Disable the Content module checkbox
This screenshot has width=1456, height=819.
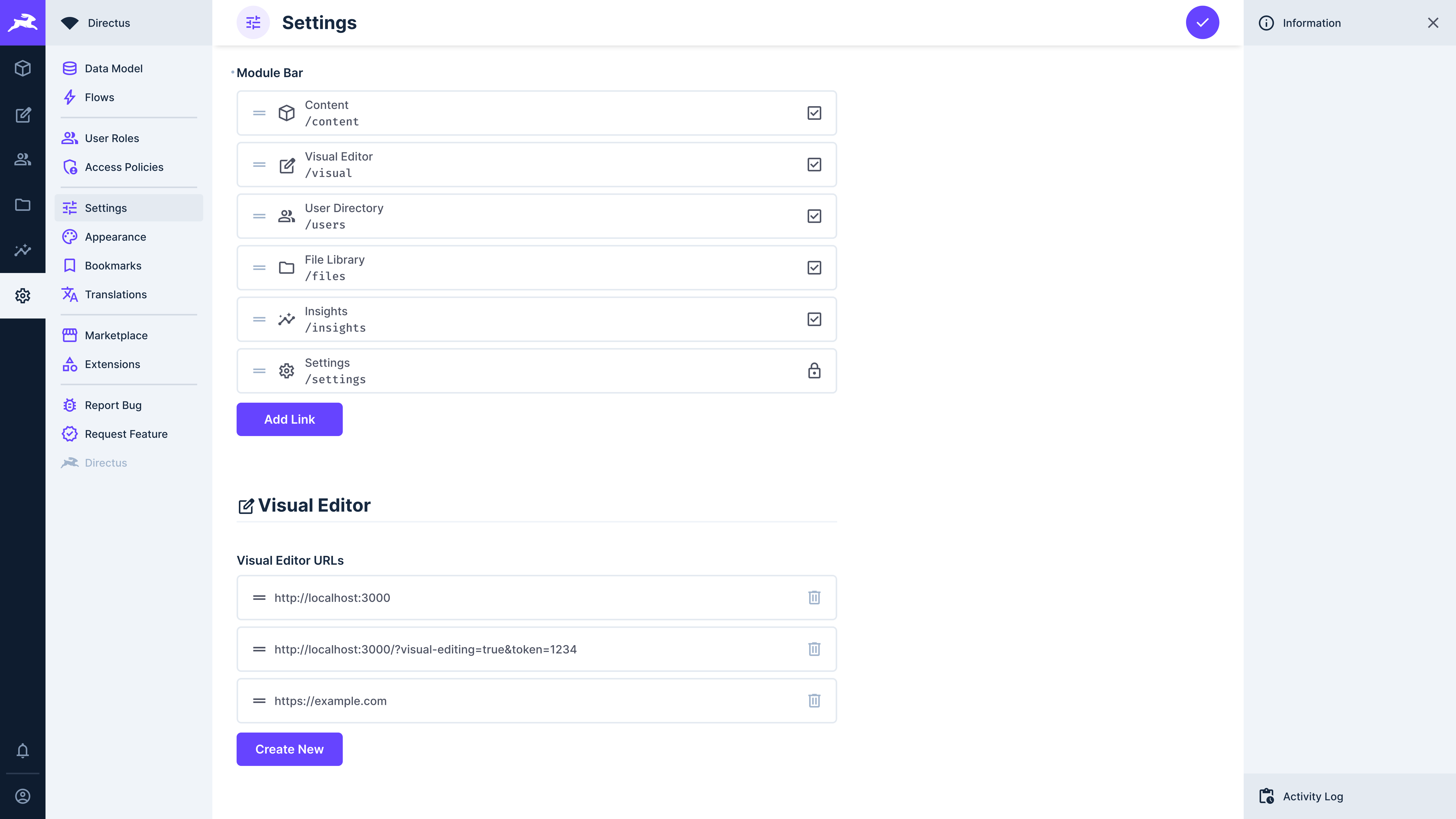pos(814,113)
